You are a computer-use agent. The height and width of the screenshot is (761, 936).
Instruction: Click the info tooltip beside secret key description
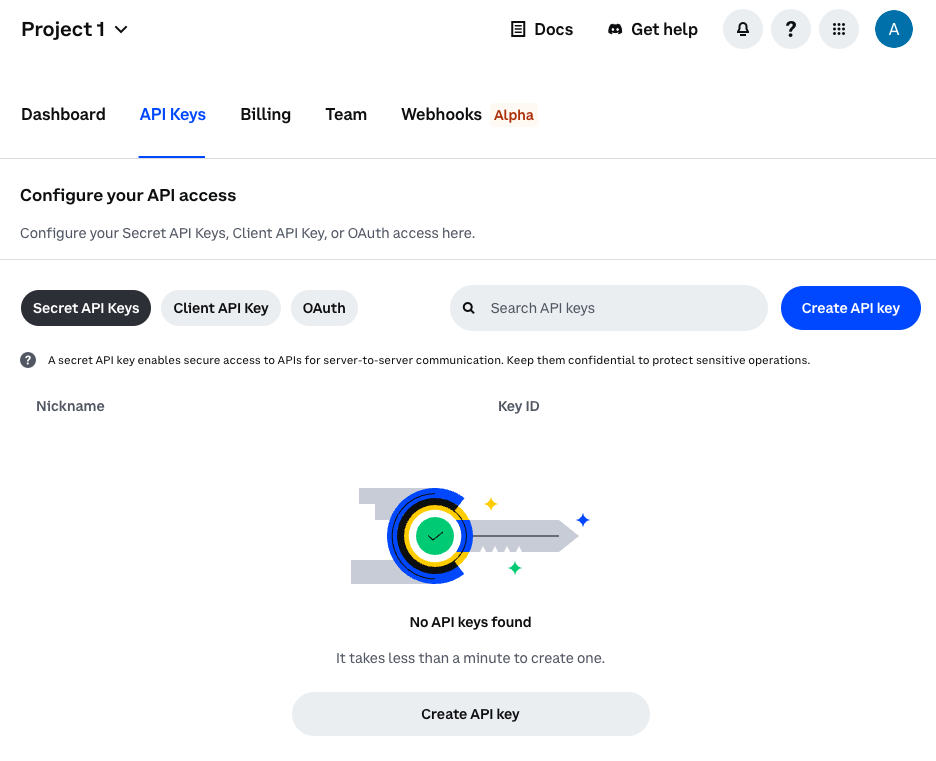click(x=27, y=359)
